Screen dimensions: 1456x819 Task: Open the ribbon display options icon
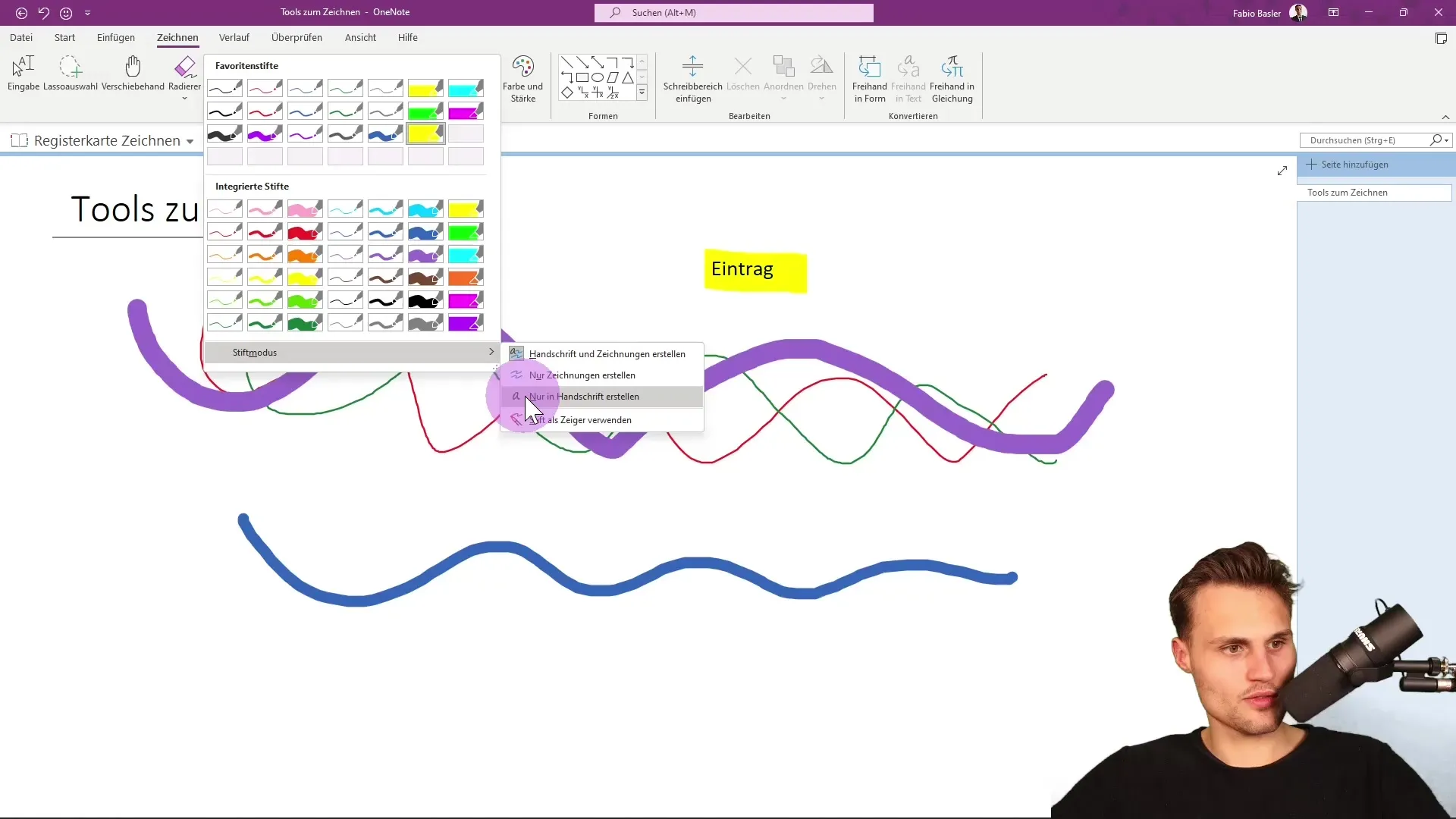tap(1333, 13)
